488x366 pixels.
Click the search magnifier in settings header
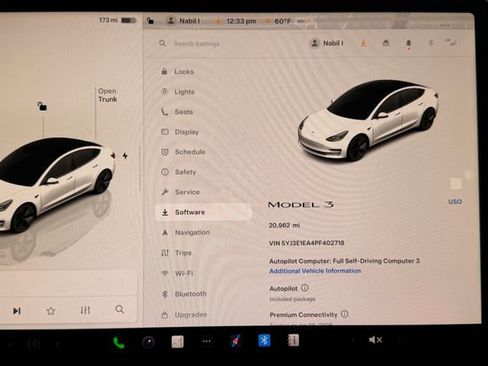tap(162, 43)
